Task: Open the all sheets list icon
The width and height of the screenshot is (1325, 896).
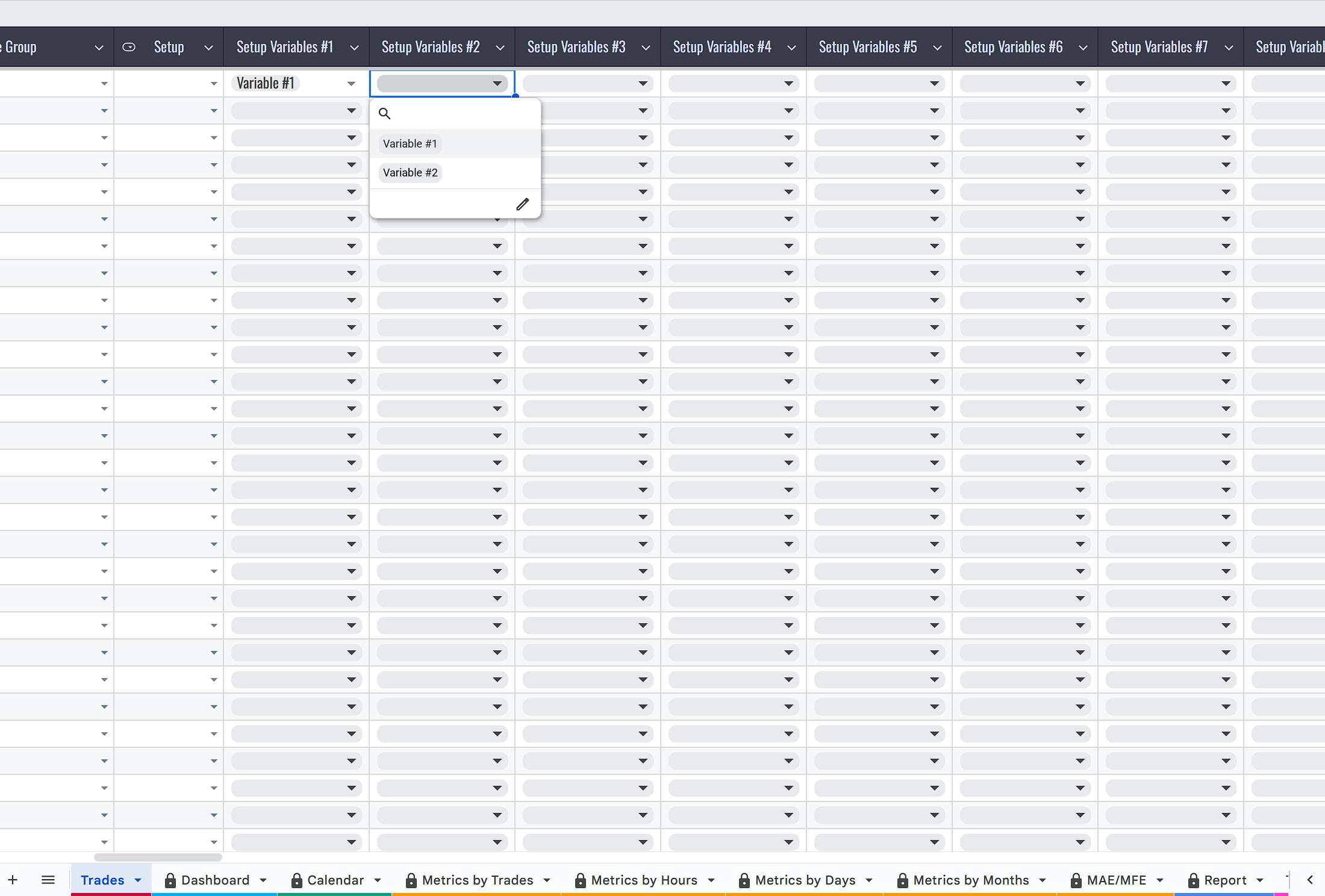Action: (48, 880)
